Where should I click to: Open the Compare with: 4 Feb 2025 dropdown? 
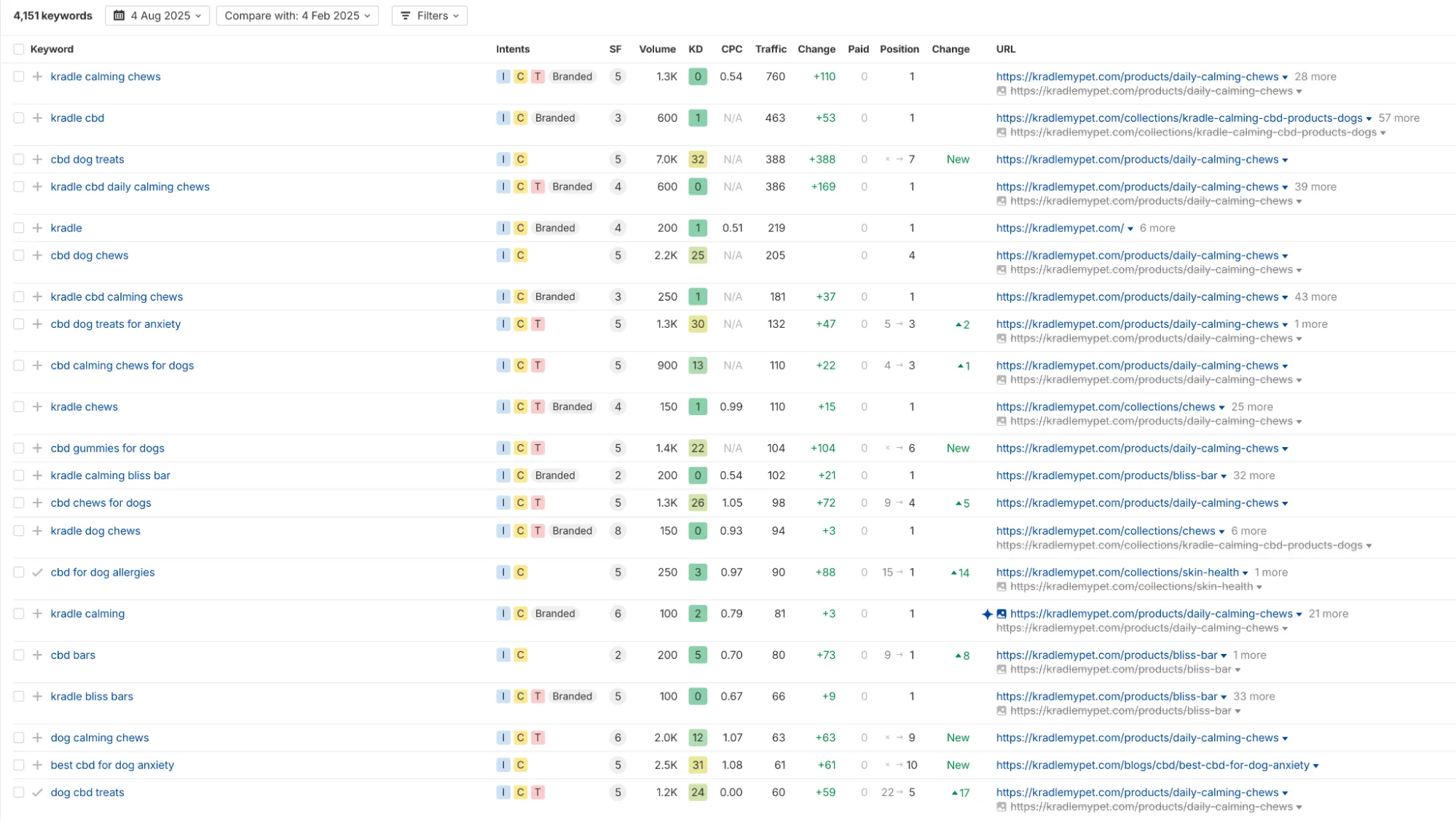[297, 15]
